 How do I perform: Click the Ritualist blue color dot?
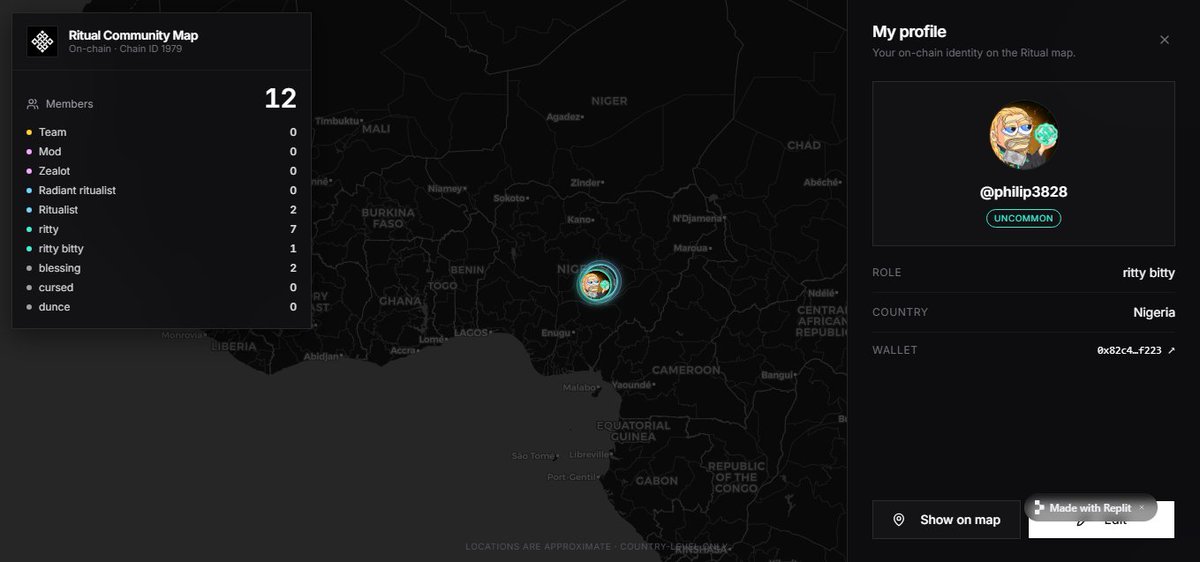[29, 210]
